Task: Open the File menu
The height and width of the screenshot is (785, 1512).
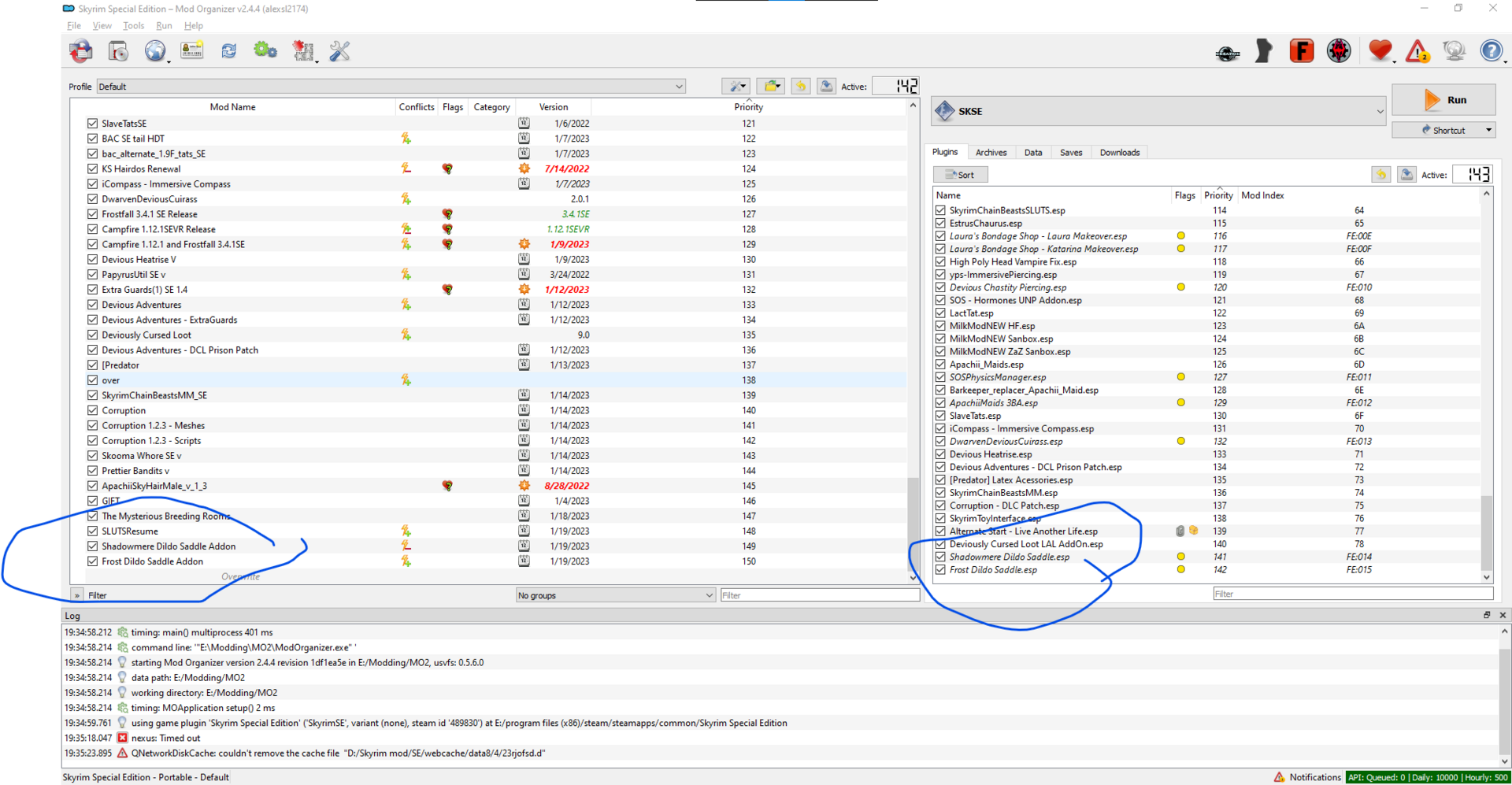Action: [x=74, y=26]
